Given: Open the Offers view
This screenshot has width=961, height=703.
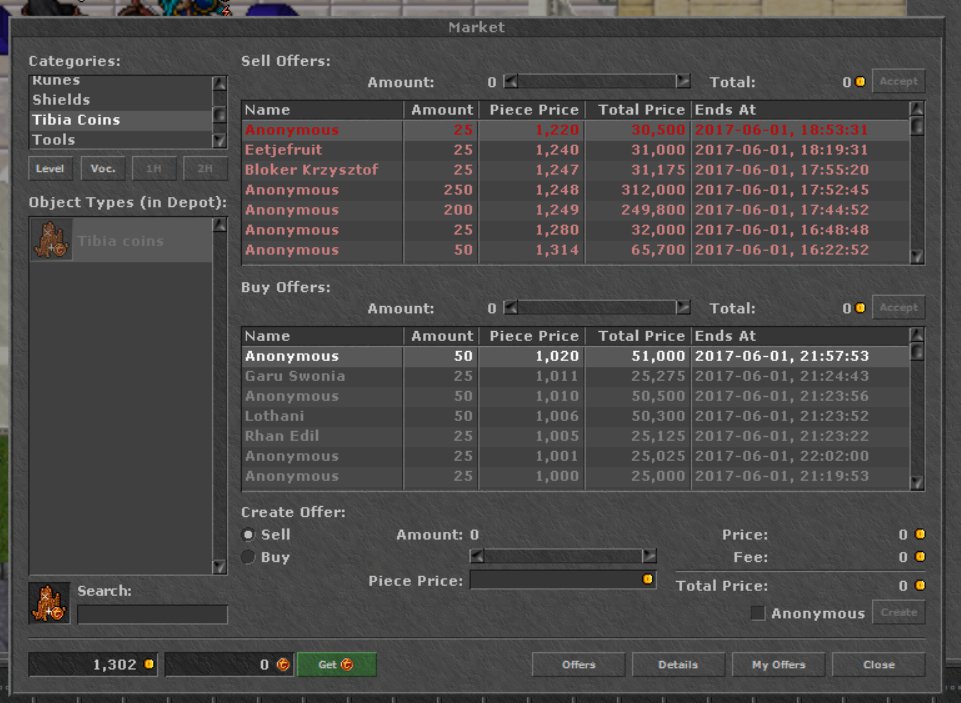Looking at the screenshot, I should pos(578,664).
